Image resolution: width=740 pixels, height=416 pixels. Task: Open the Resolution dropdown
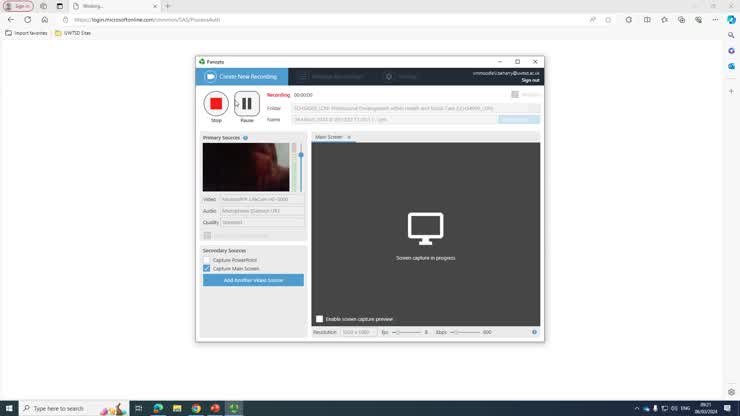coord(358,332)
